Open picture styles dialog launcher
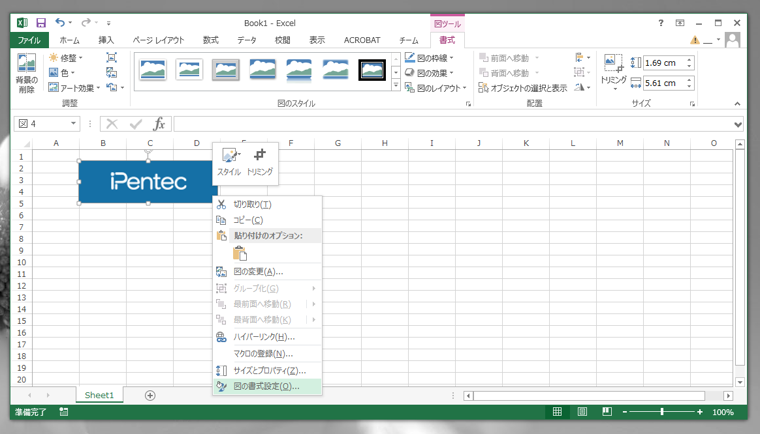 tap(468, 104)
